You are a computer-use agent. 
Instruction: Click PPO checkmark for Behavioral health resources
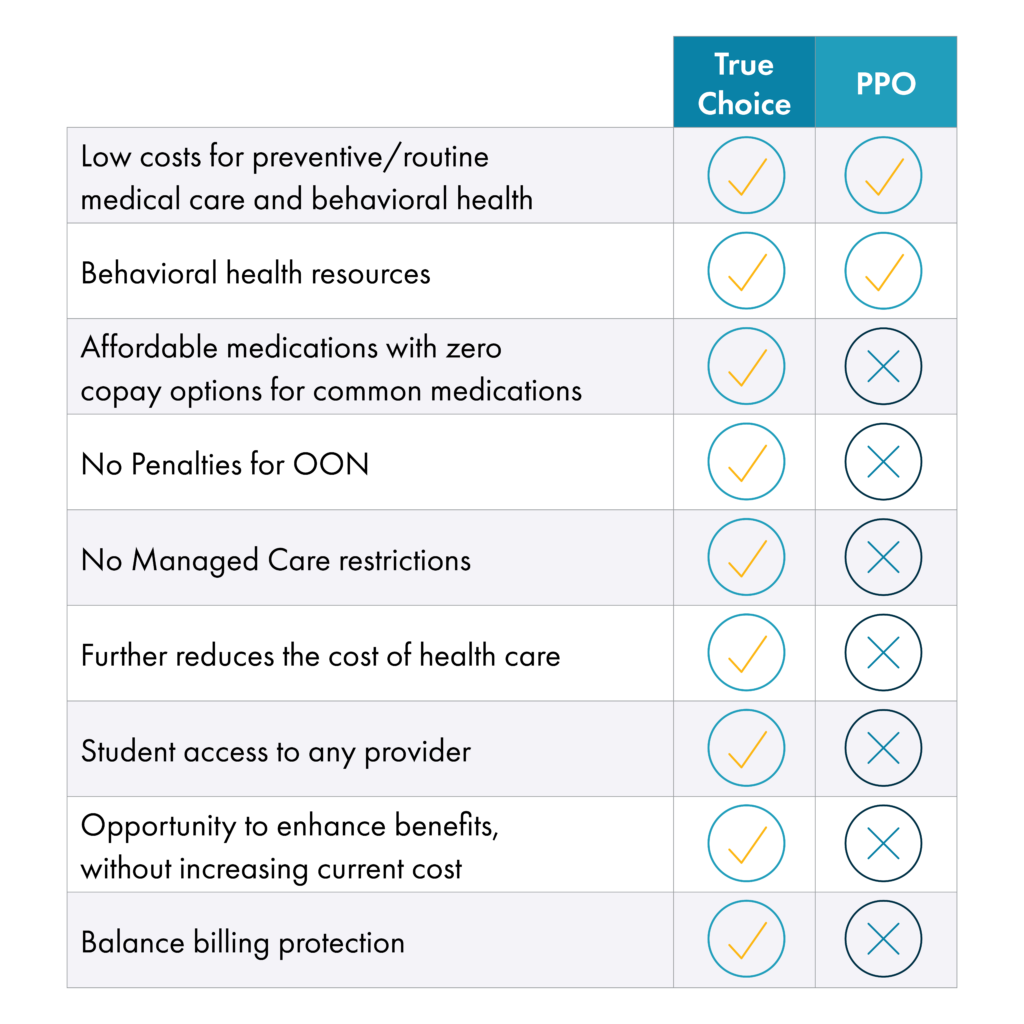click(x=883, y=271)
